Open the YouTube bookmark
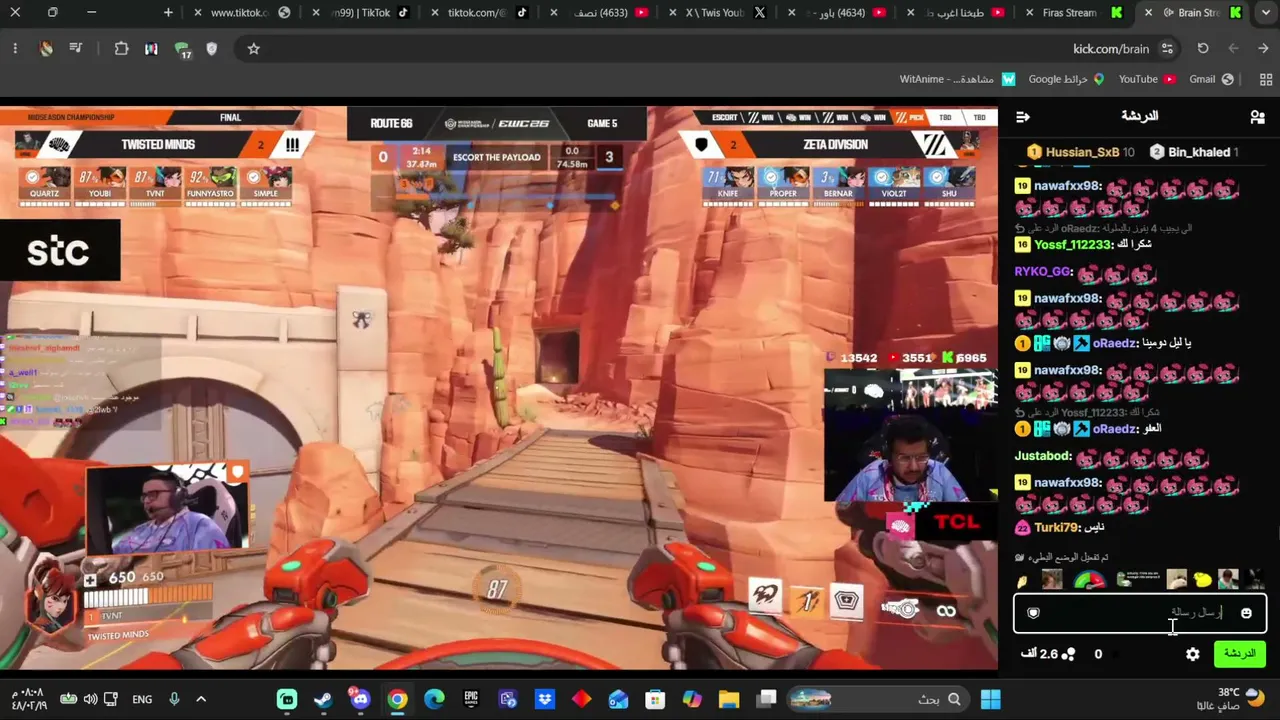This screenshot has height=720, width=1280. click(1147, 79)
